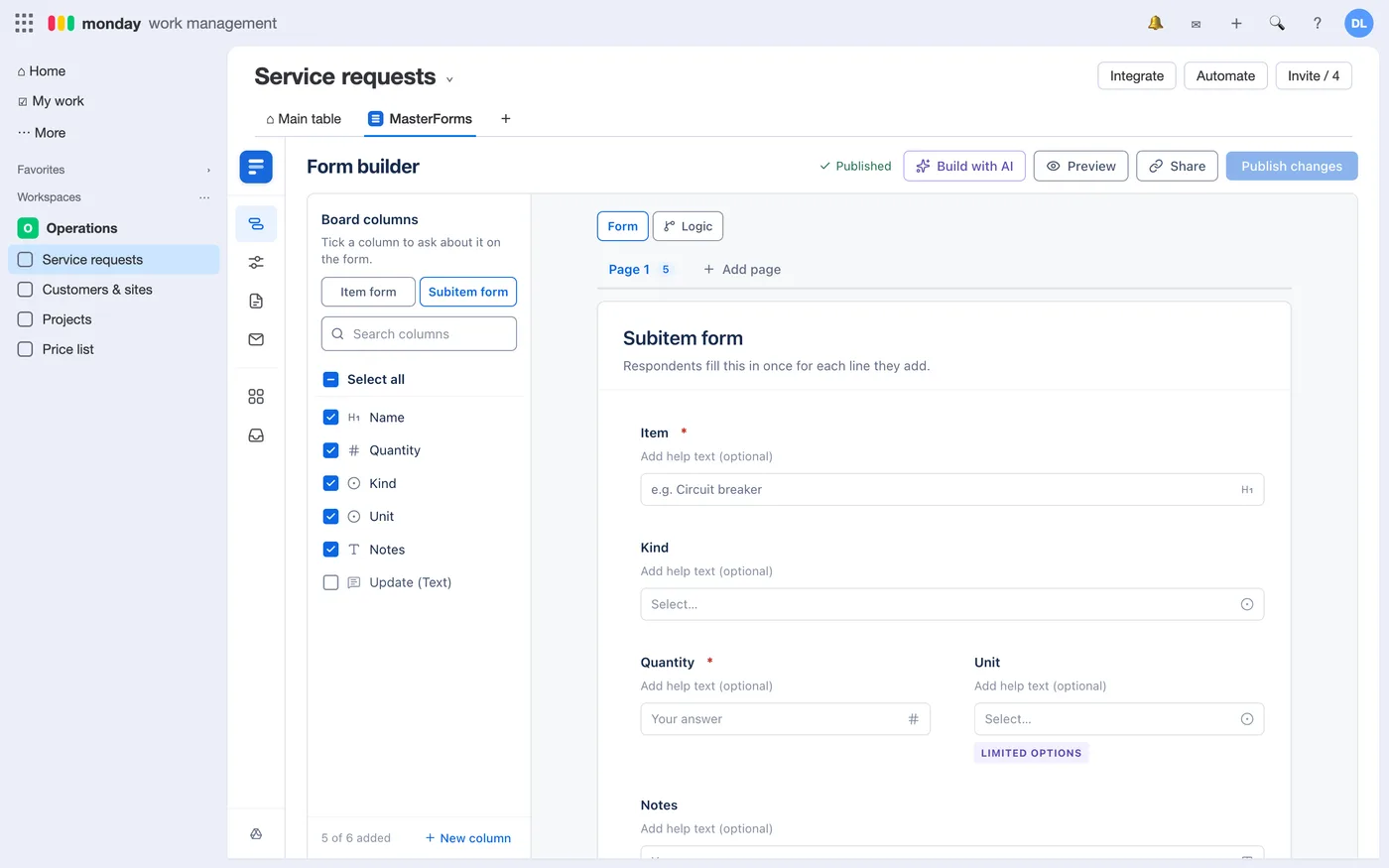Open the Unit Select dropdown in form
Screen dimensions: 1389x868
point(1119,719)
